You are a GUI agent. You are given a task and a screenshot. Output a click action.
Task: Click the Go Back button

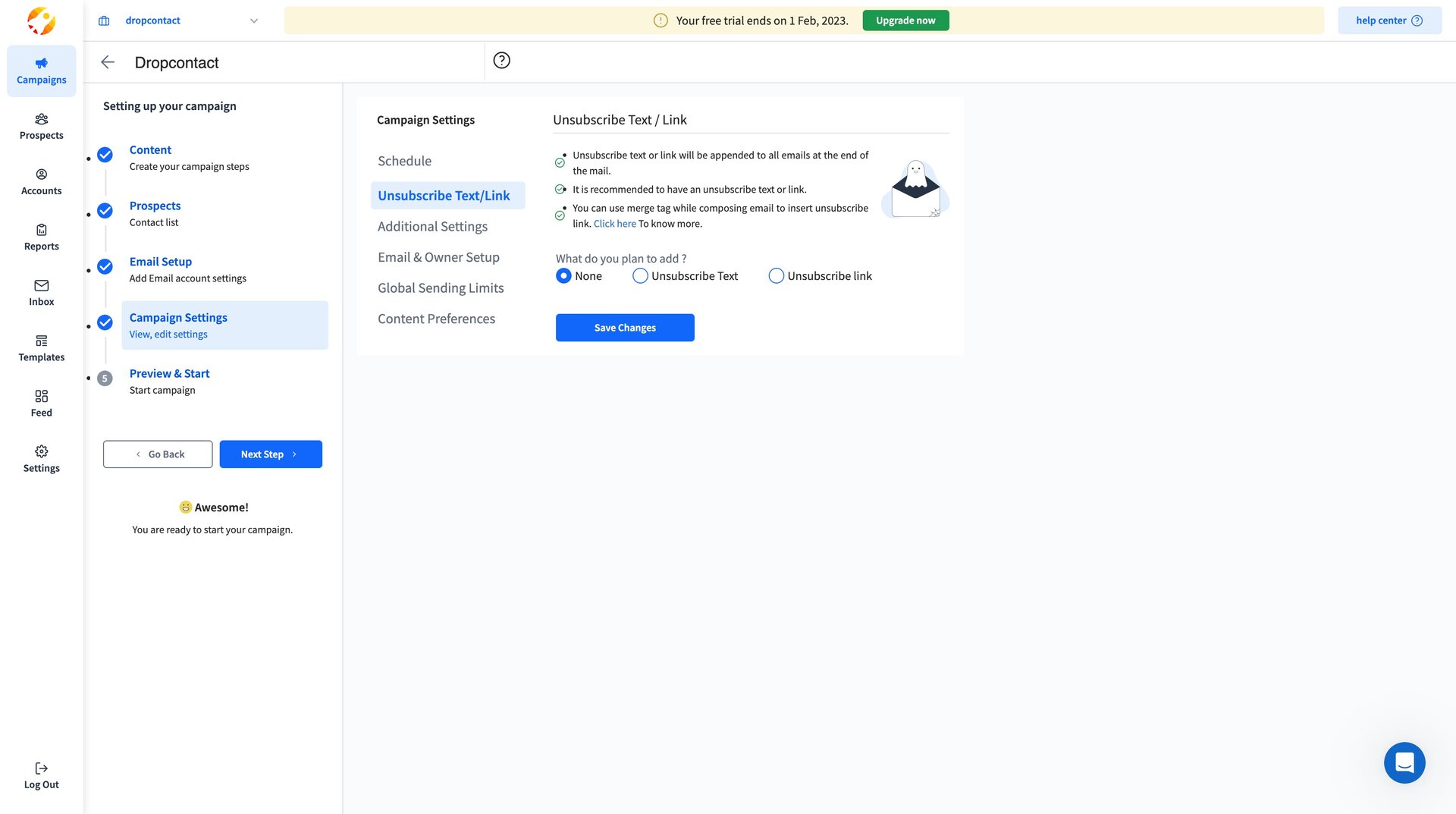tap(158, 454)
